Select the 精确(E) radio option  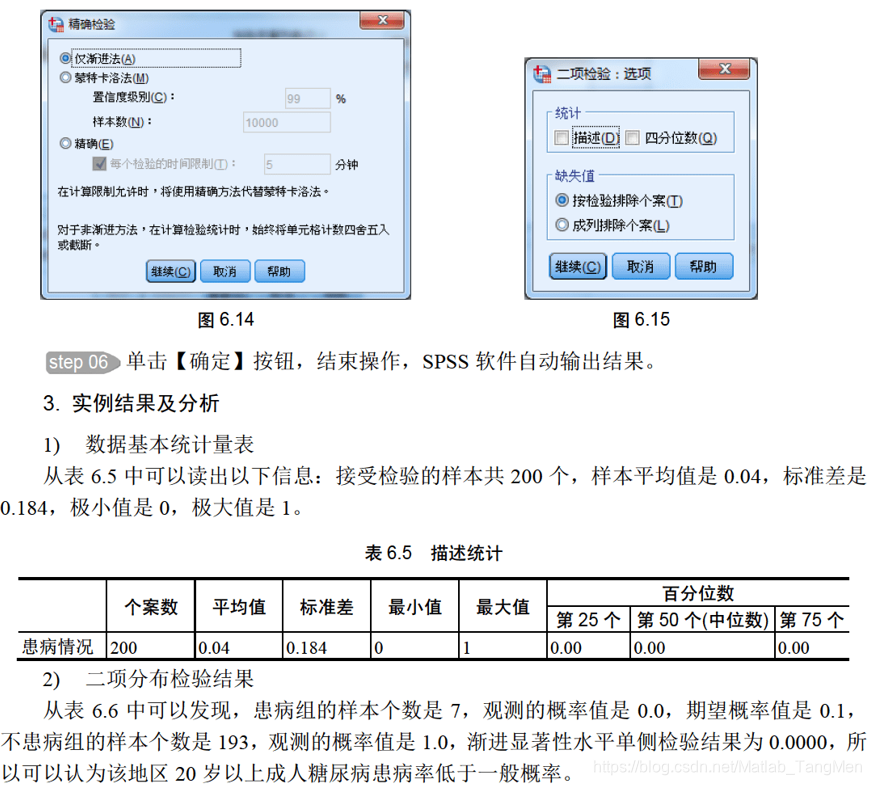[66, 144]
